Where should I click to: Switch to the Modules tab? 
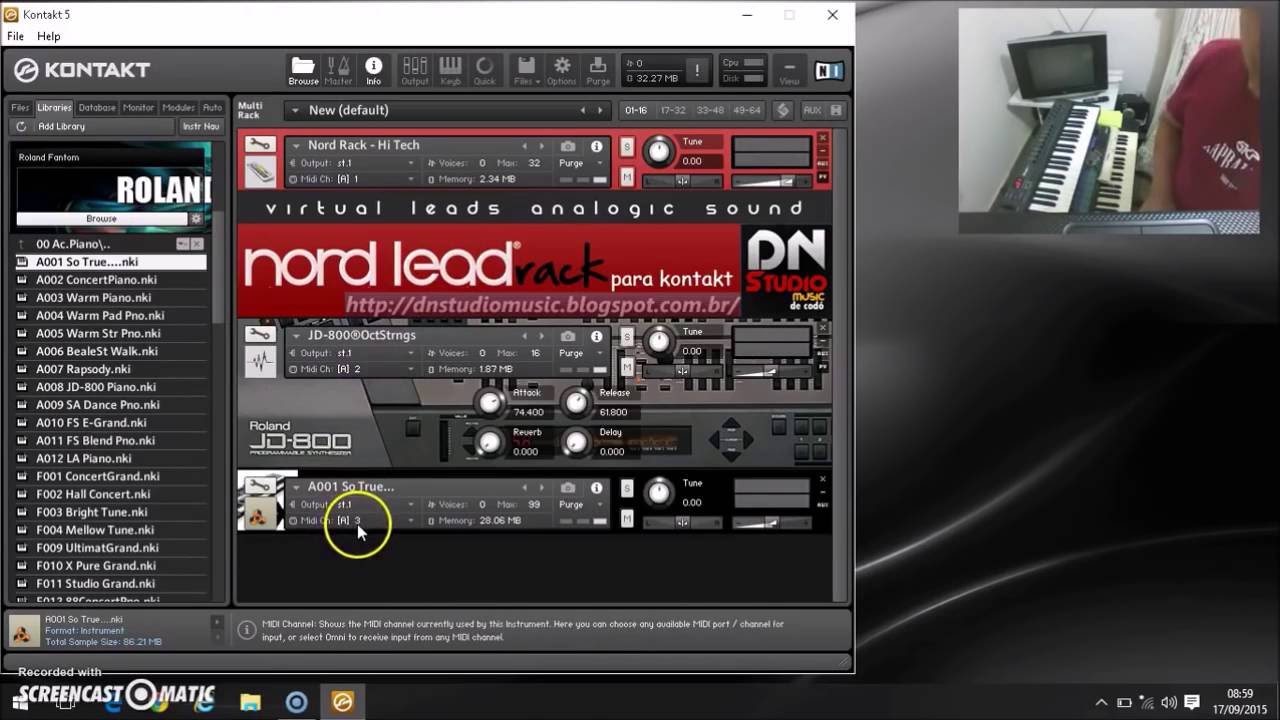(x=178, y=108)
